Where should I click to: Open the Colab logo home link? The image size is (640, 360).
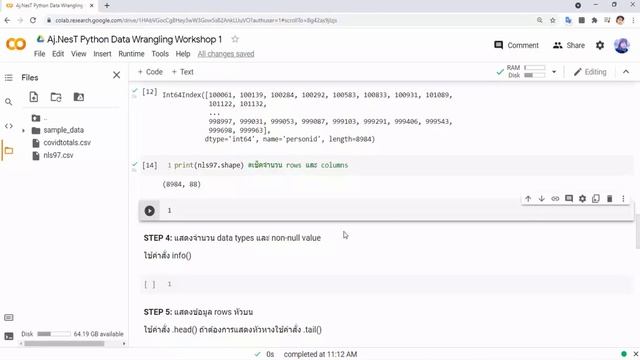tap(16, 44)
